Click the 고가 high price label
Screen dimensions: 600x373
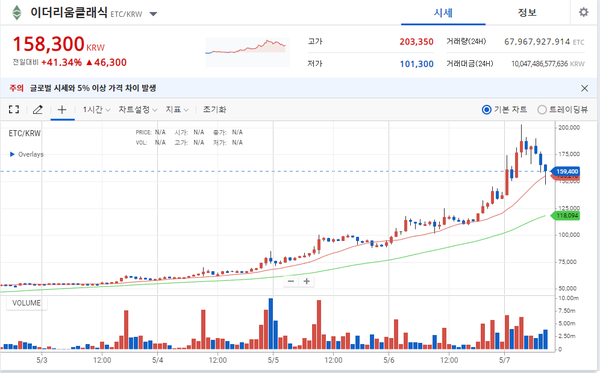[315, 41]
